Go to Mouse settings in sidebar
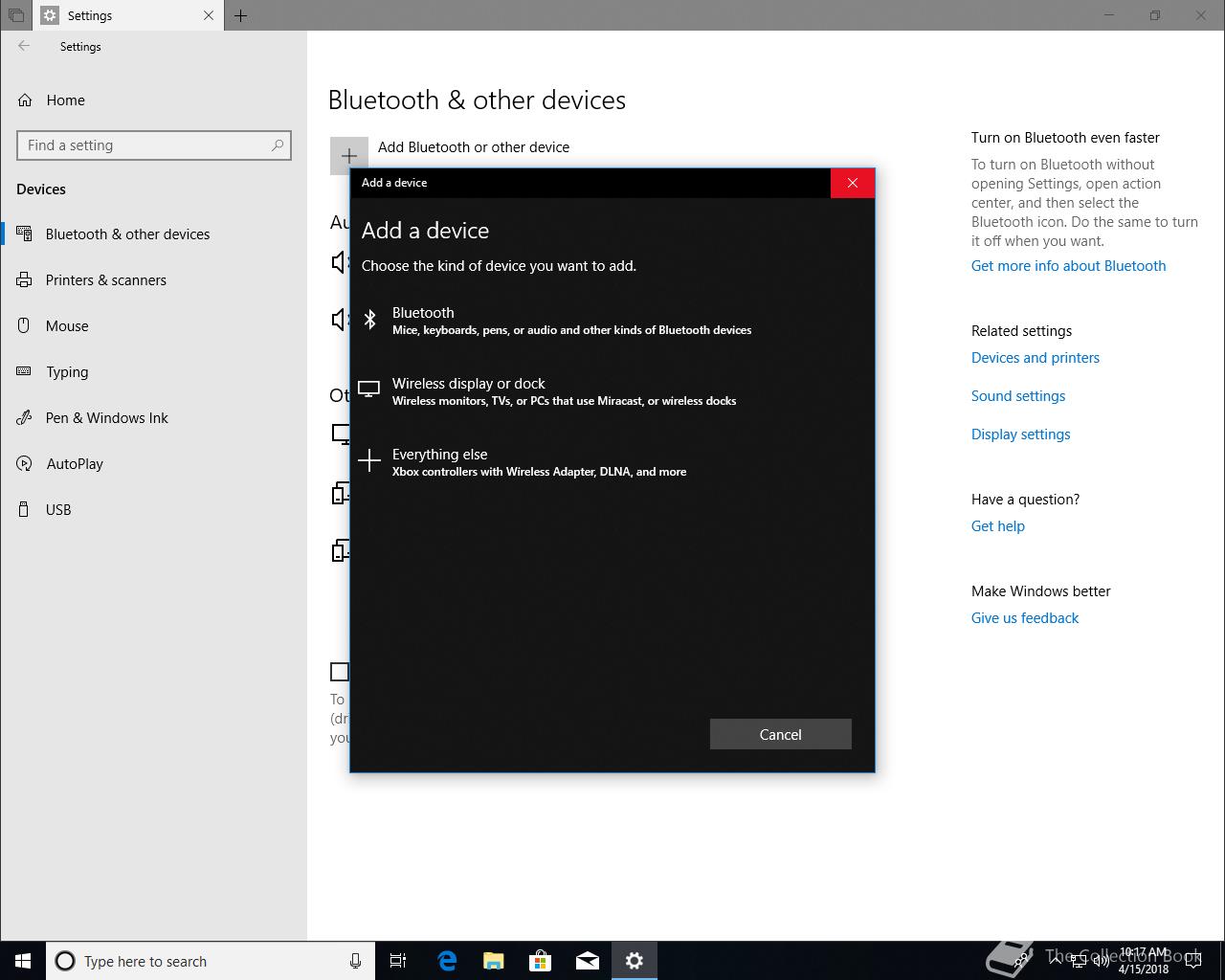 tap(67, 326)
